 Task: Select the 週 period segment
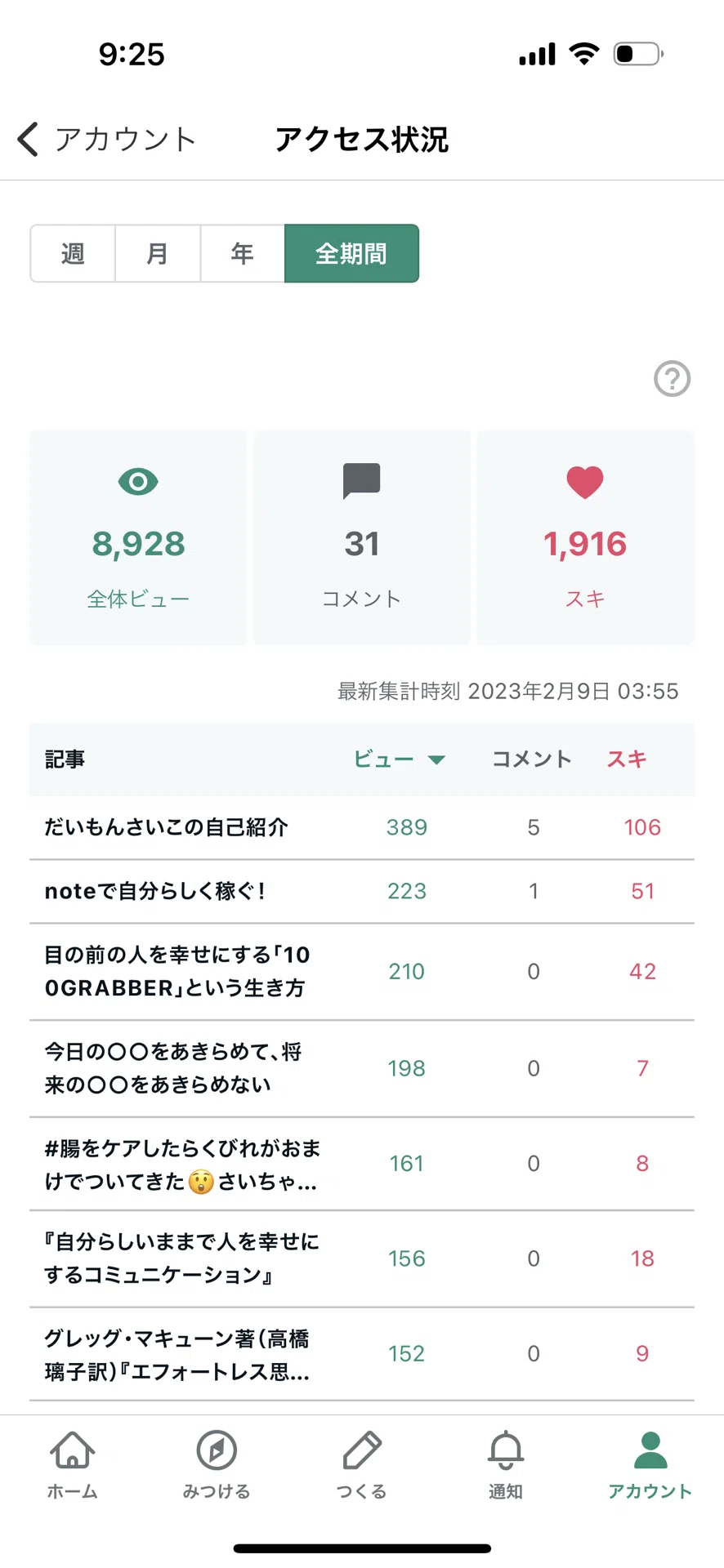[x=73, y=254]
